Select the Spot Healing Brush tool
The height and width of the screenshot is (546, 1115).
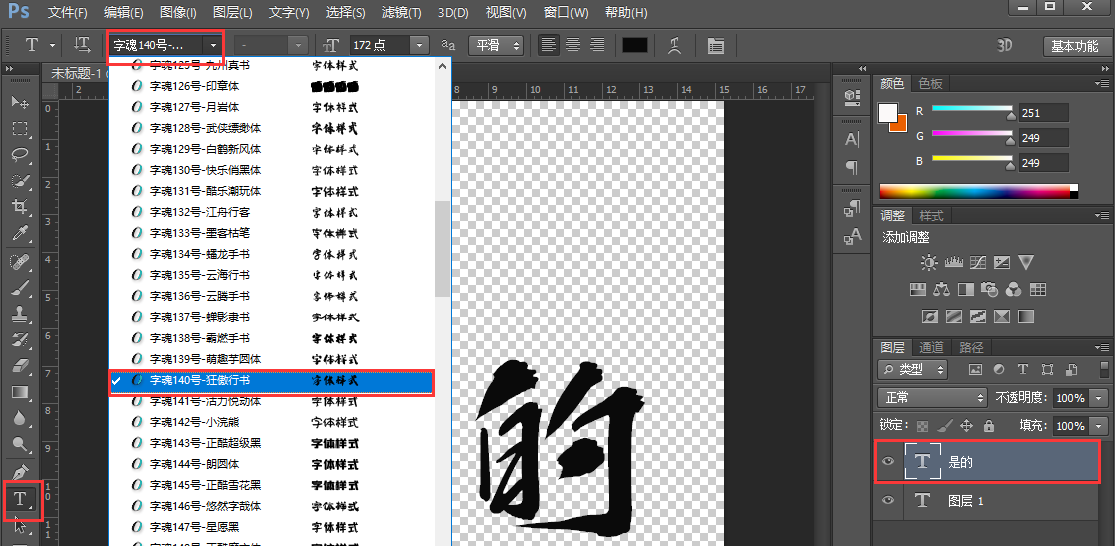coord(20,262)
